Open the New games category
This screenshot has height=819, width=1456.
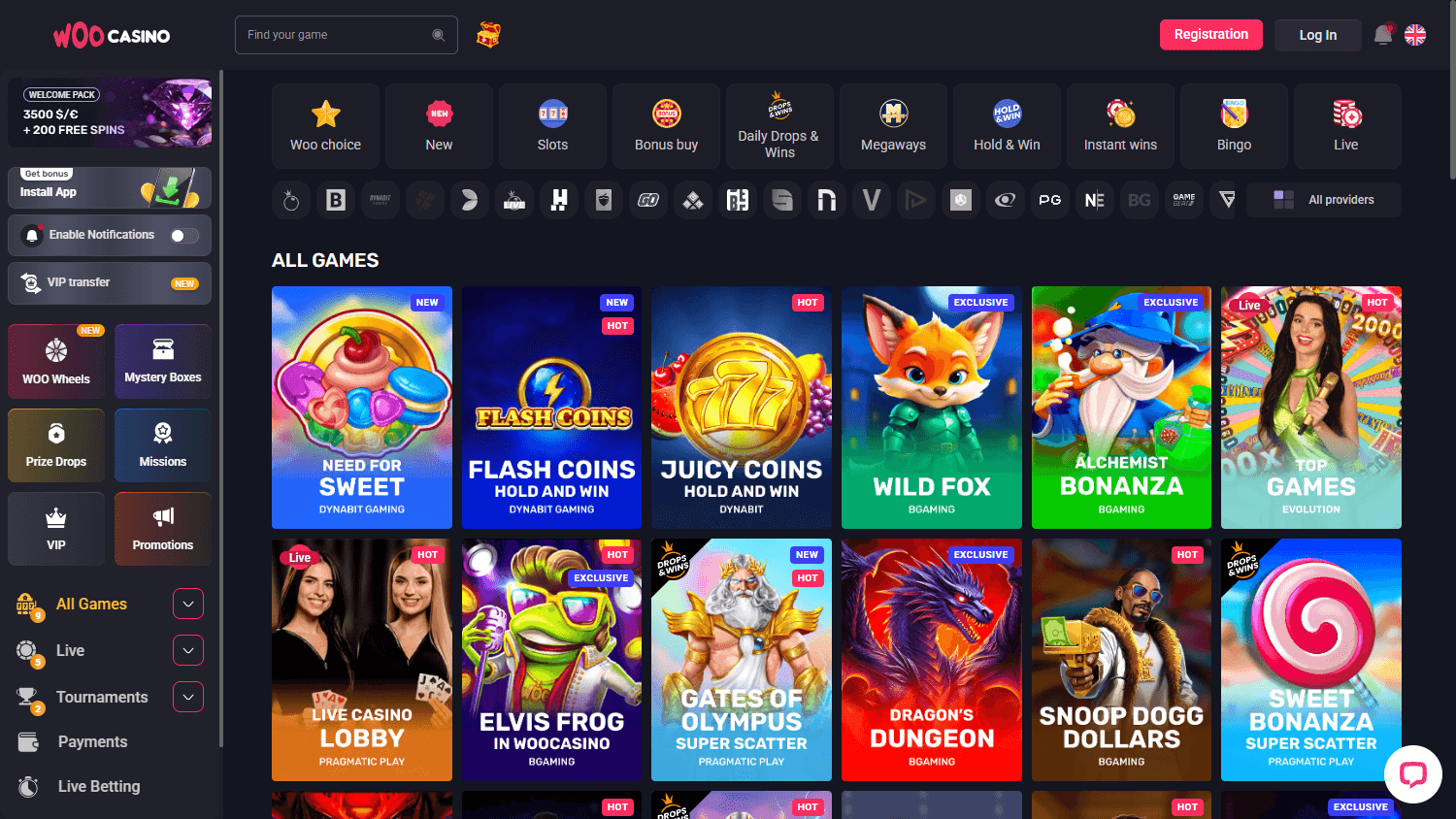point(439,126)
